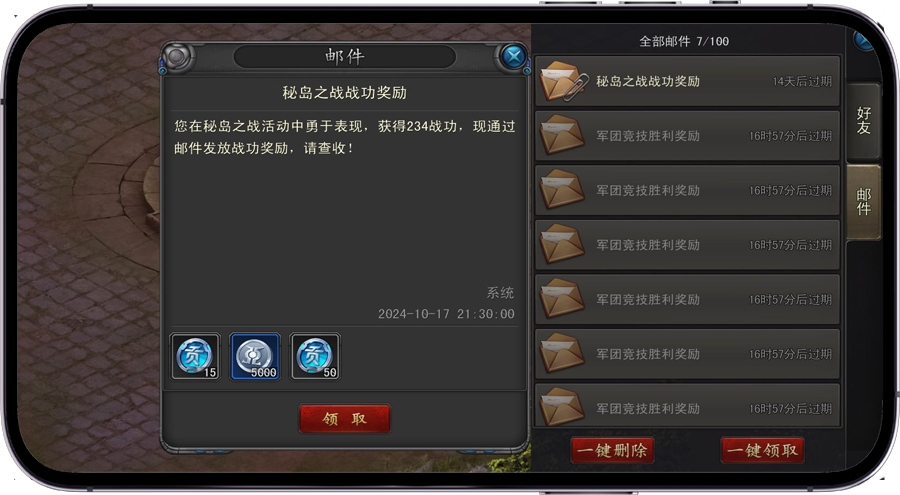Select the fourth 军团竞技胜利奖励 mail entry

coord(687,299)
